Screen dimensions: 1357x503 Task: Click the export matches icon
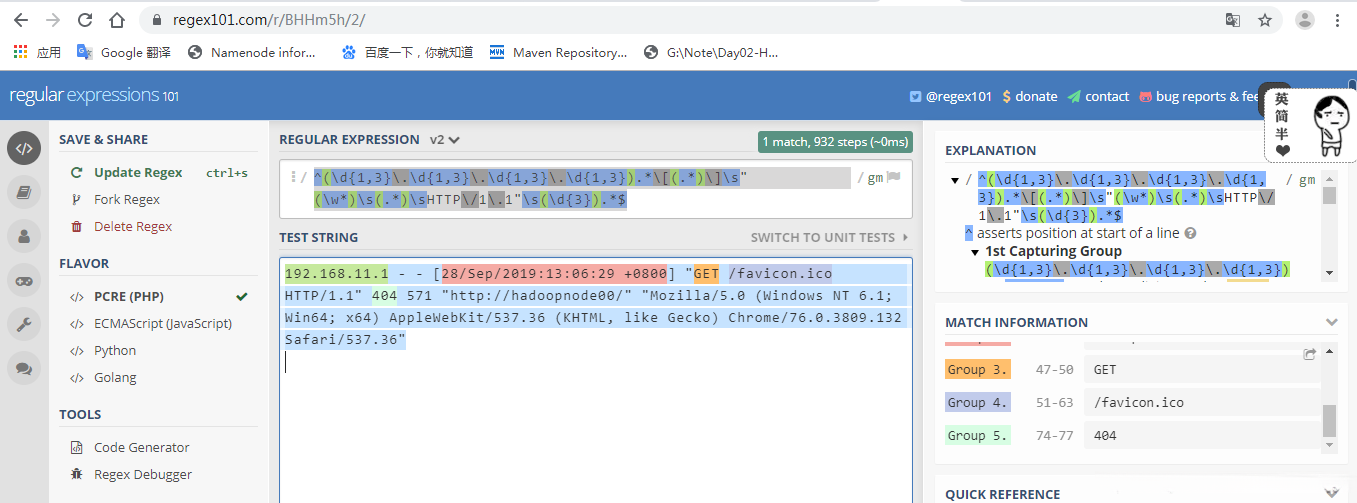point(1310,354)
